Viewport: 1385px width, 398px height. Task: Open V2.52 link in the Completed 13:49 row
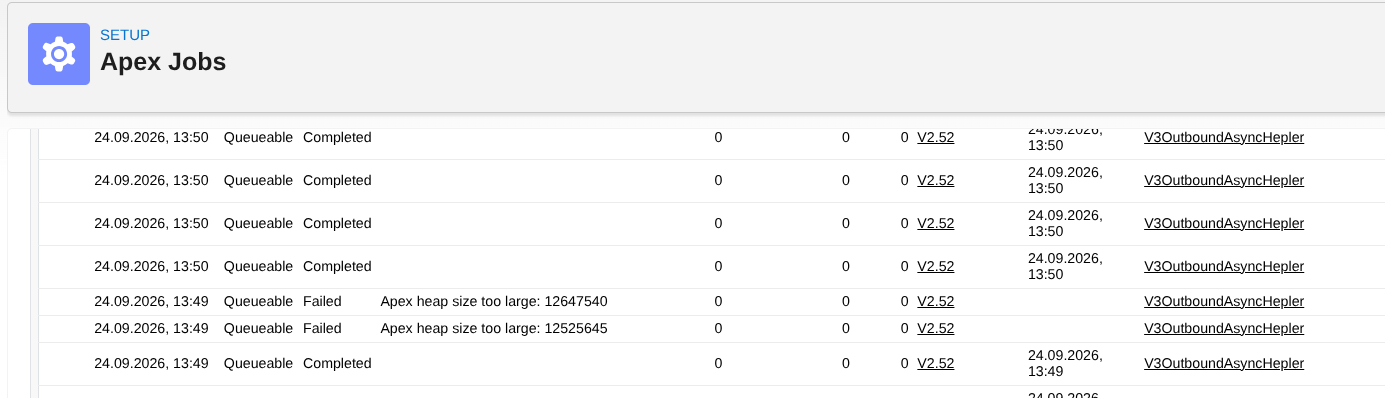pos(935,363)
